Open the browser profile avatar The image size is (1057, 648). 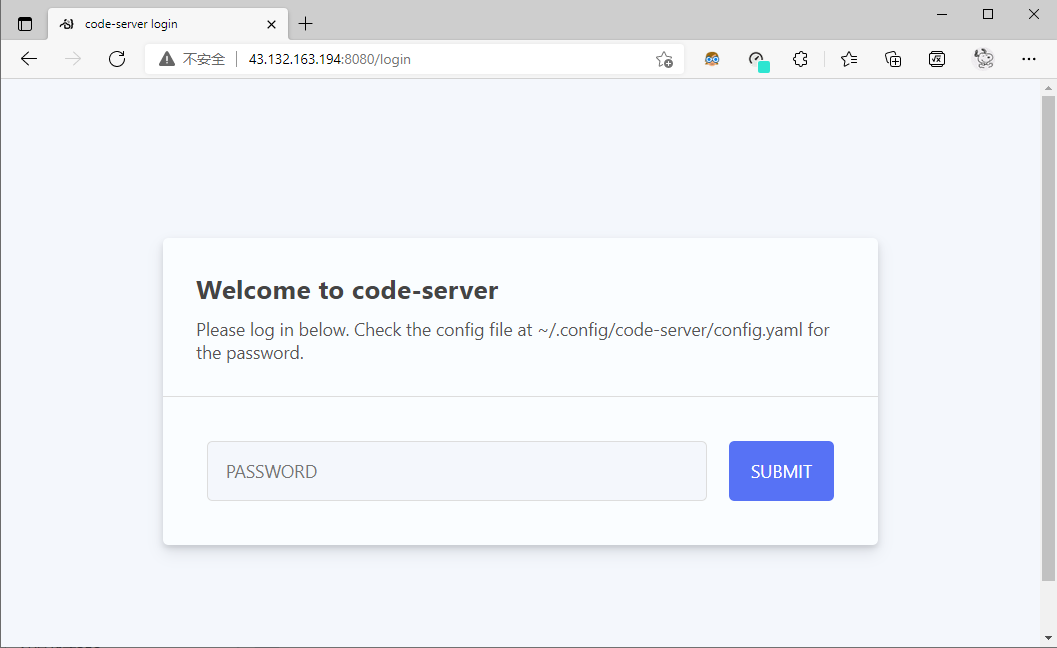[x=984, y=59]
